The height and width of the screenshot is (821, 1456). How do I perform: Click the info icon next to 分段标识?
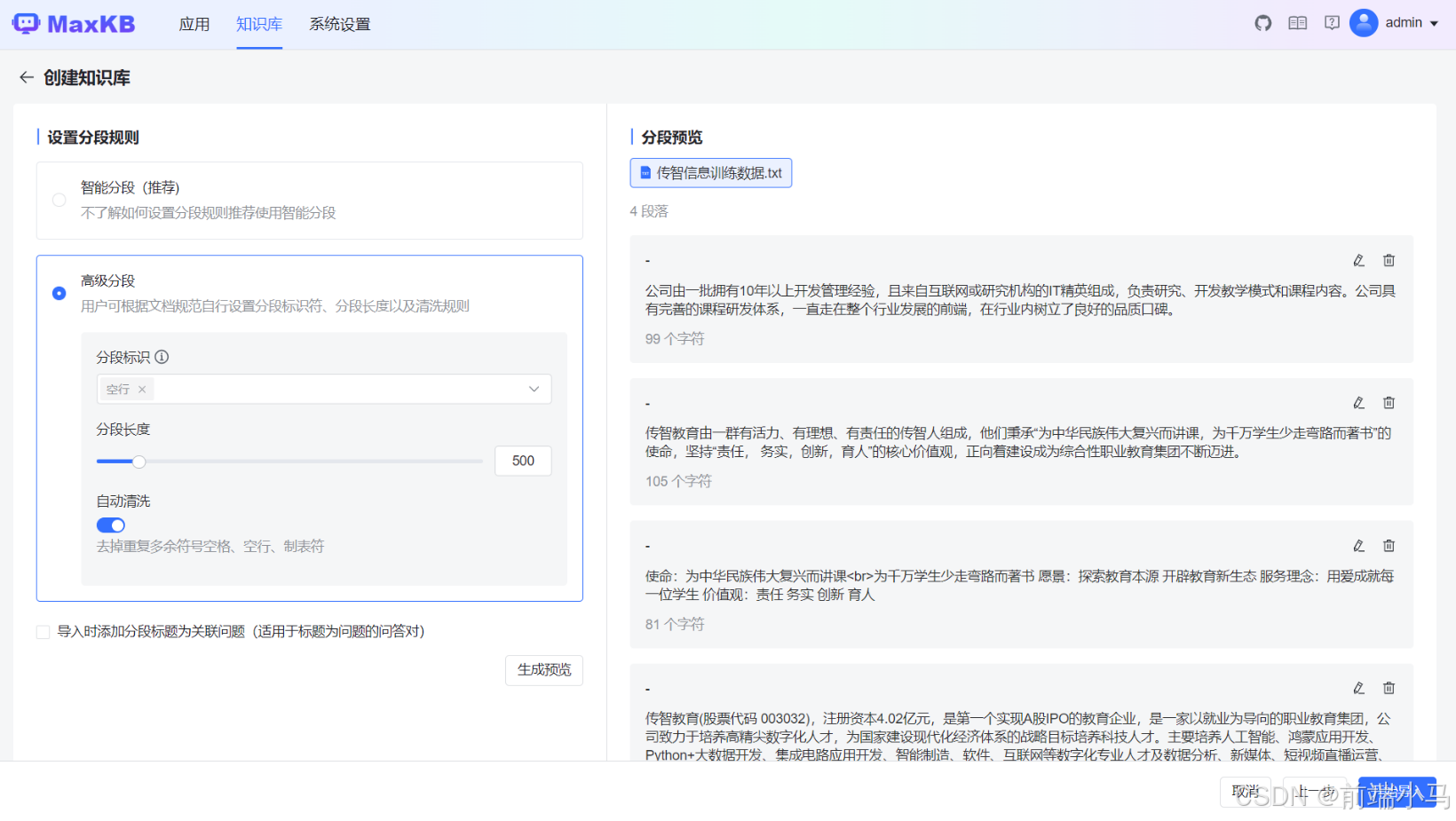coord(162,357)
